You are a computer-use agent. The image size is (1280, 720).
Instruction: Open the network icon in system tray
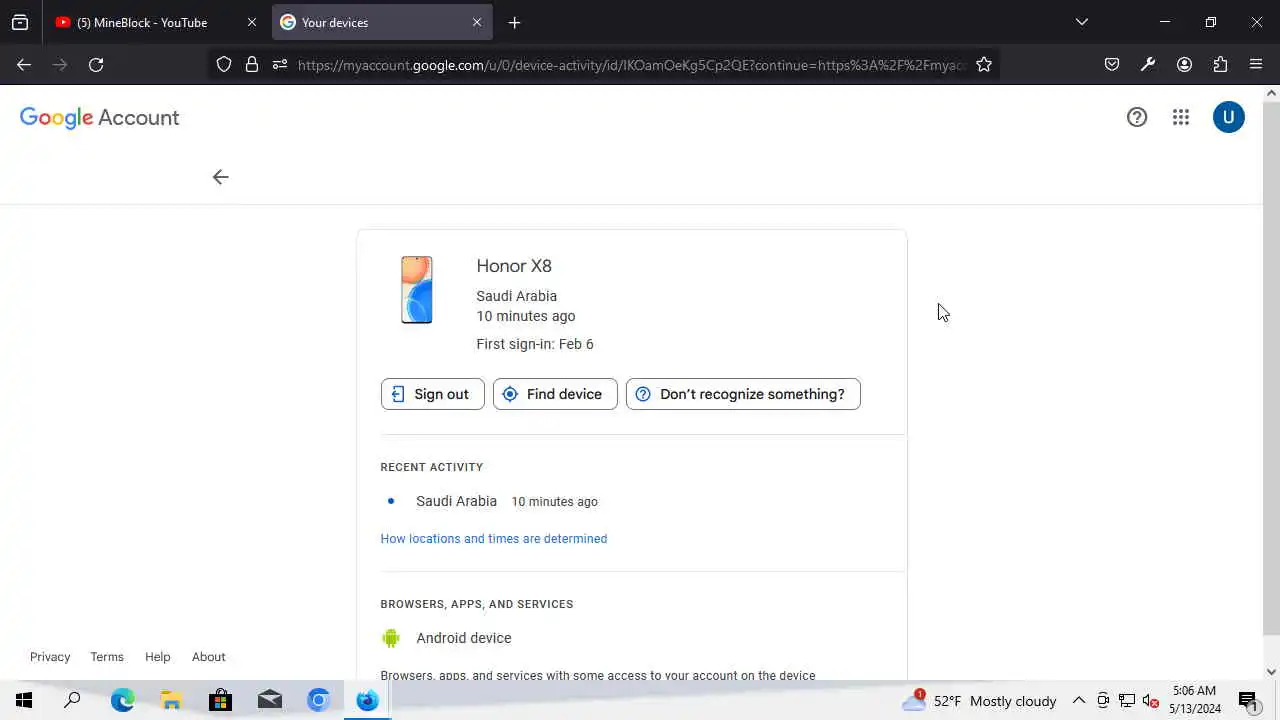click(1127, 701)
